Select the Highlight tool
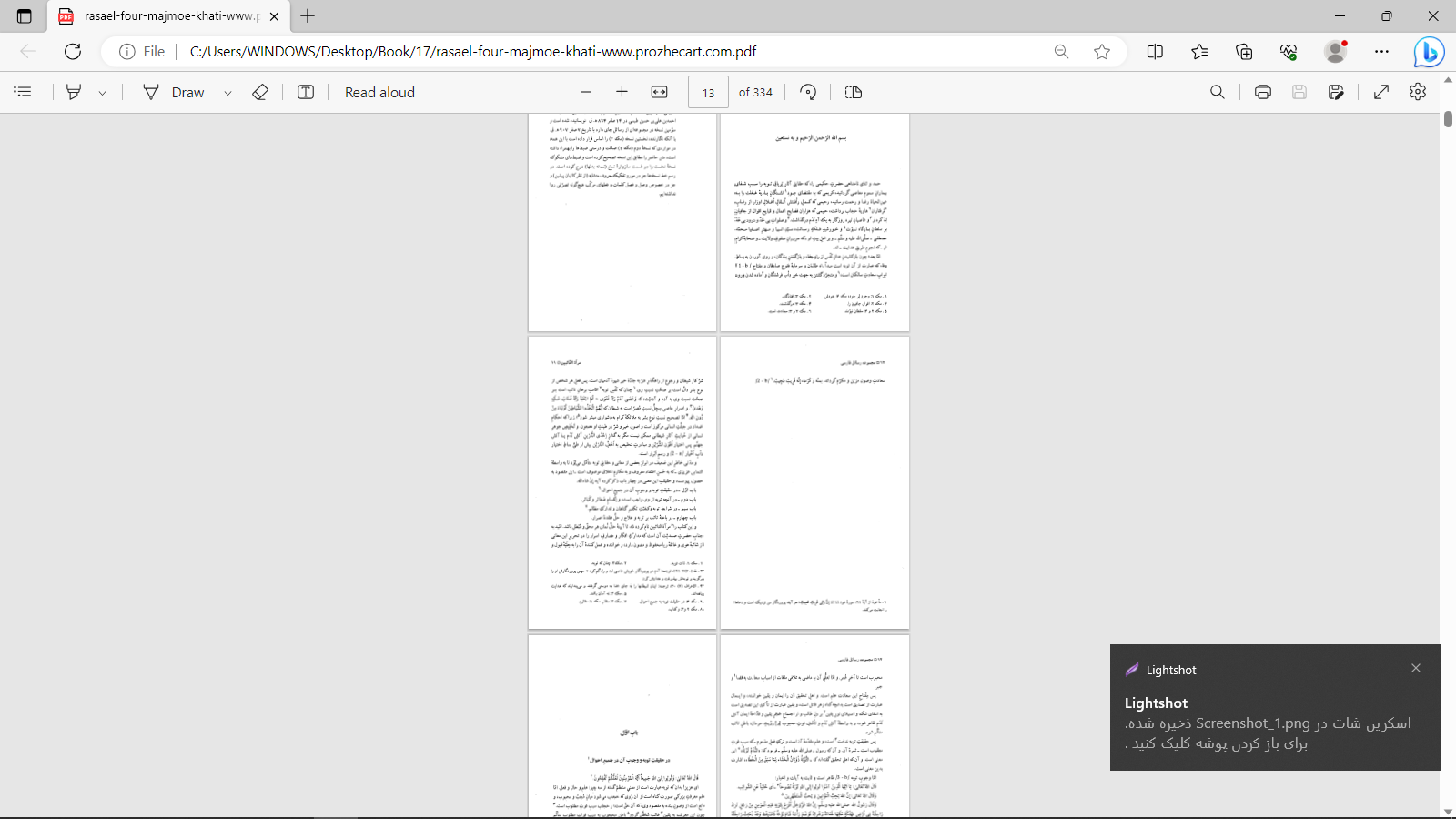Screen dimensions: 1456x819 [74, 92]
